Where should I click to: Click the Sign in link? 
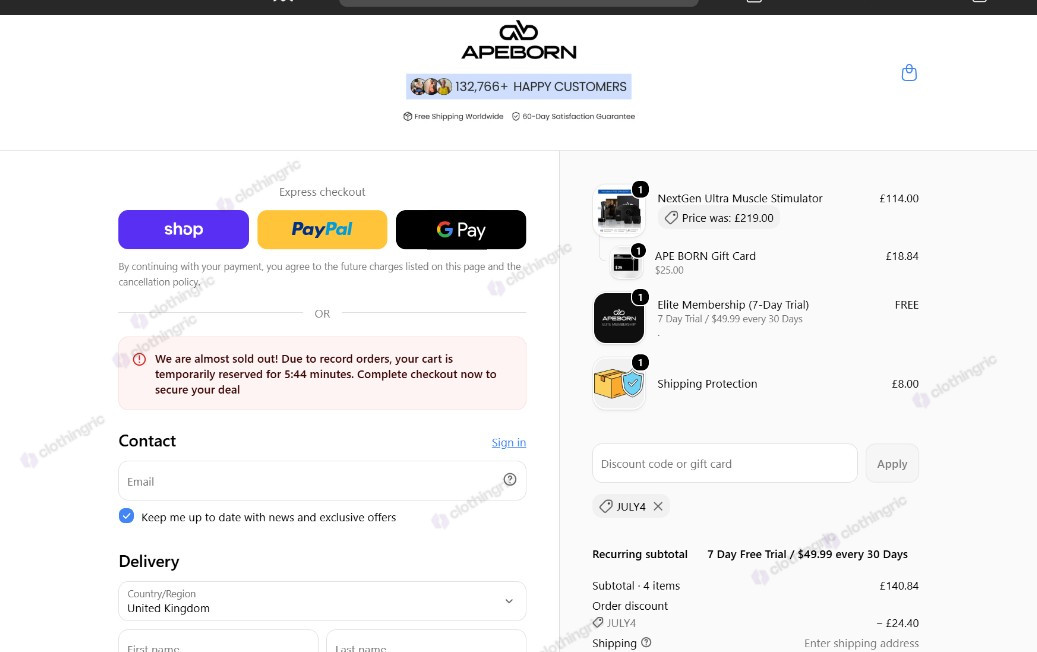tap(509, 442)
